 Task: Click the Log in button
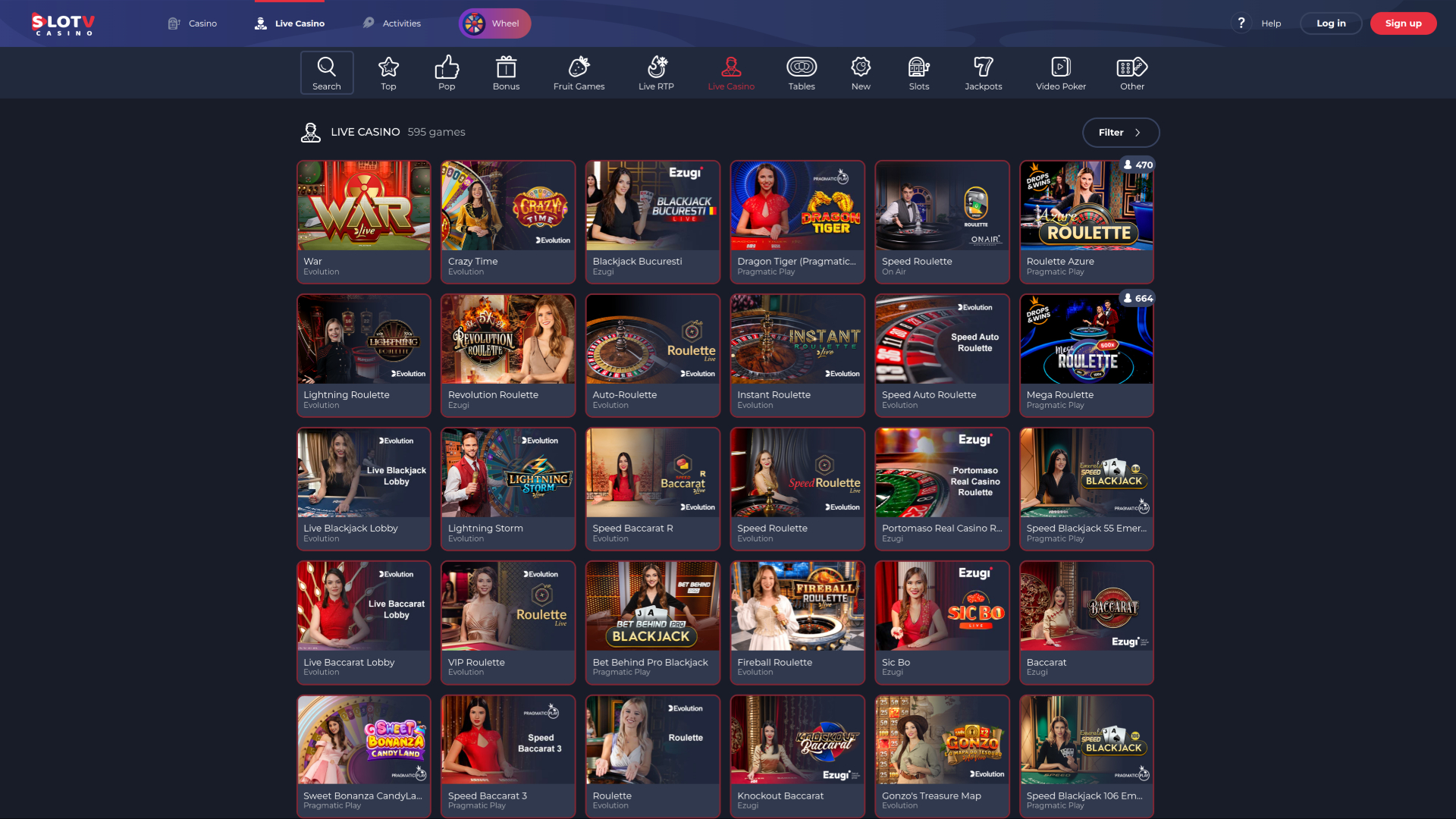1331,24
